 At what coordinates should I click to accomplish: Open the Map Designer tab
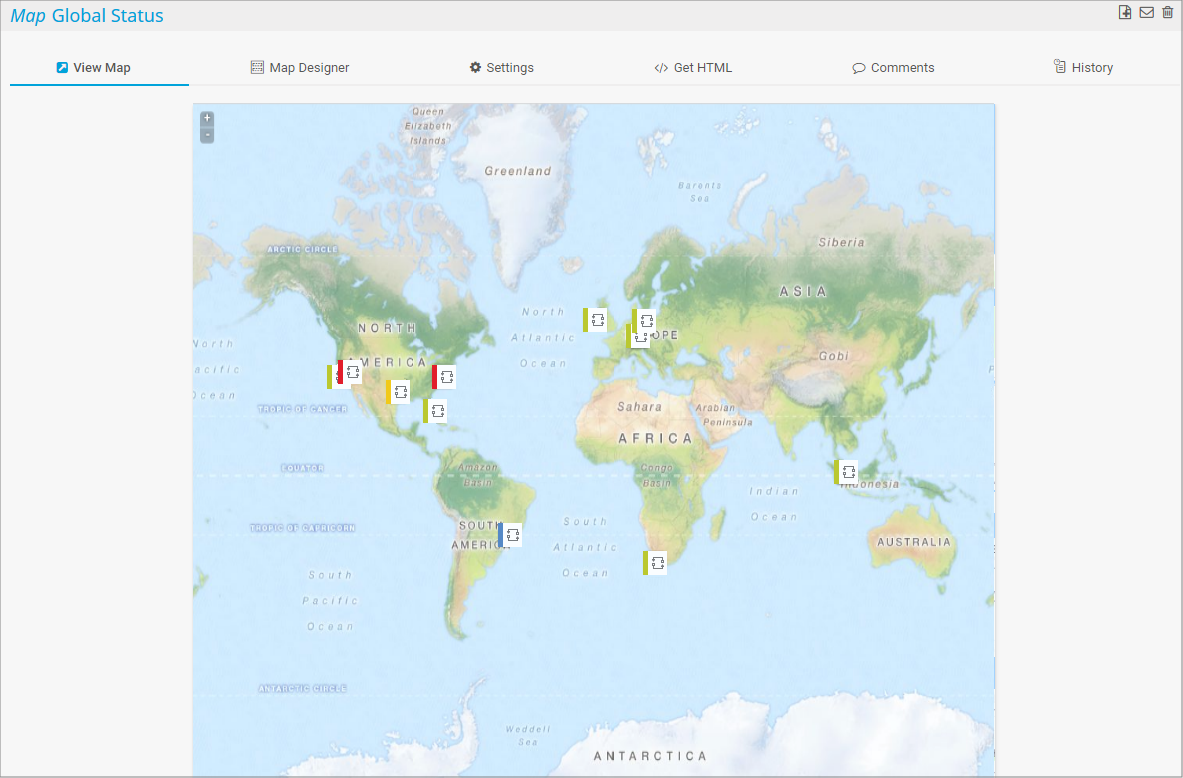300,68
